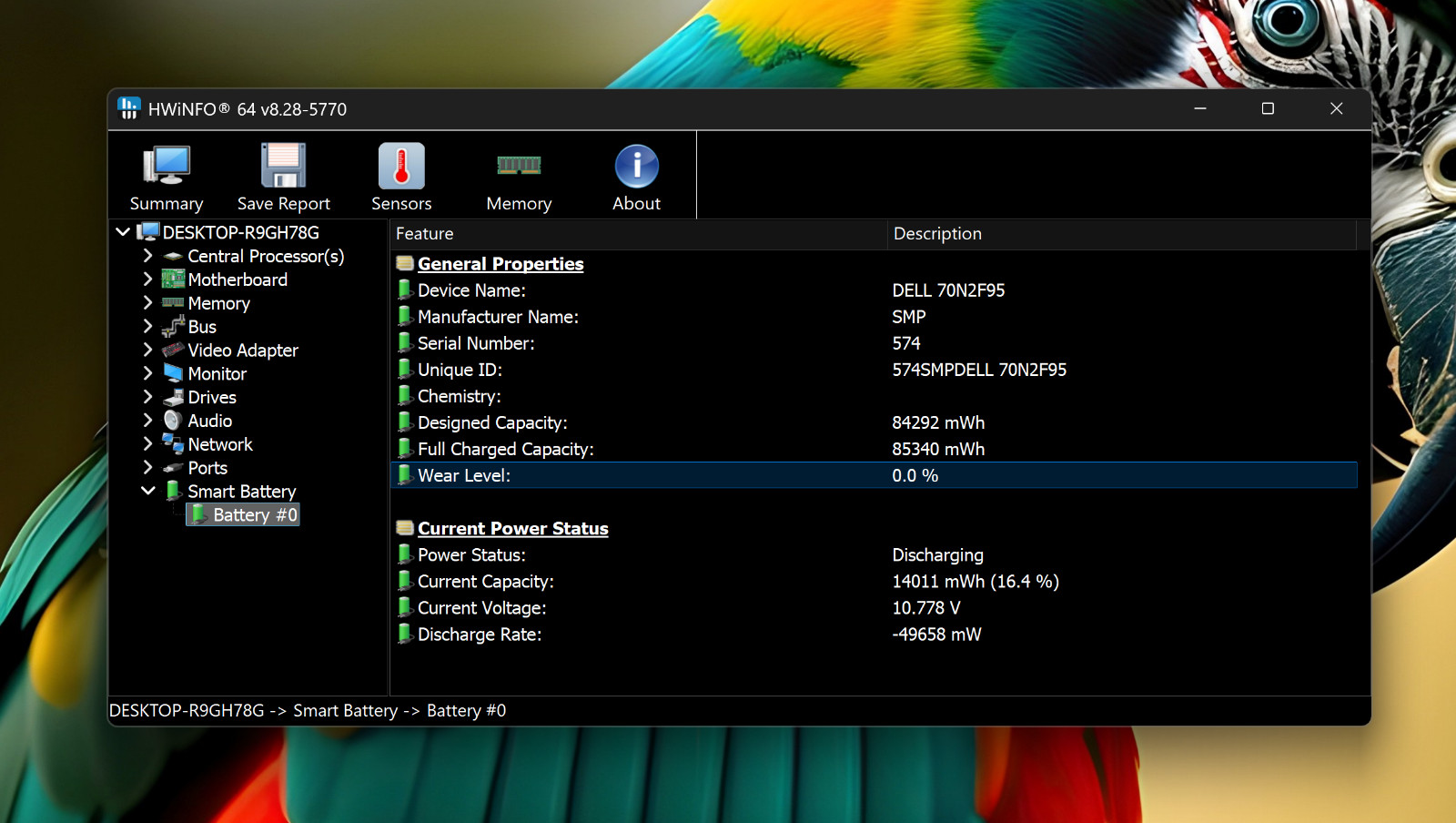Collapse the Smart Battery node
Image resolution: width=1456 pixels, height=823 pixels.
[147, 491]
